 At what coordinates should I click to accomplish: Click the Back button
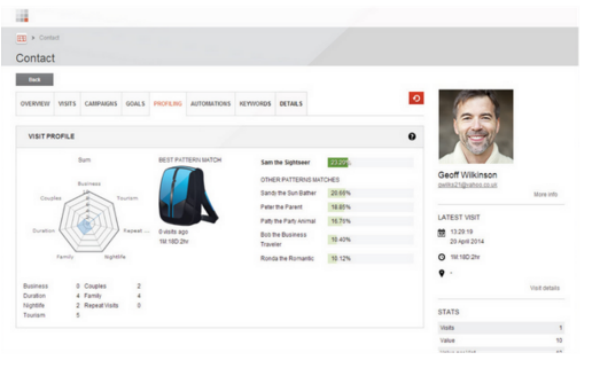coord(34,80)
